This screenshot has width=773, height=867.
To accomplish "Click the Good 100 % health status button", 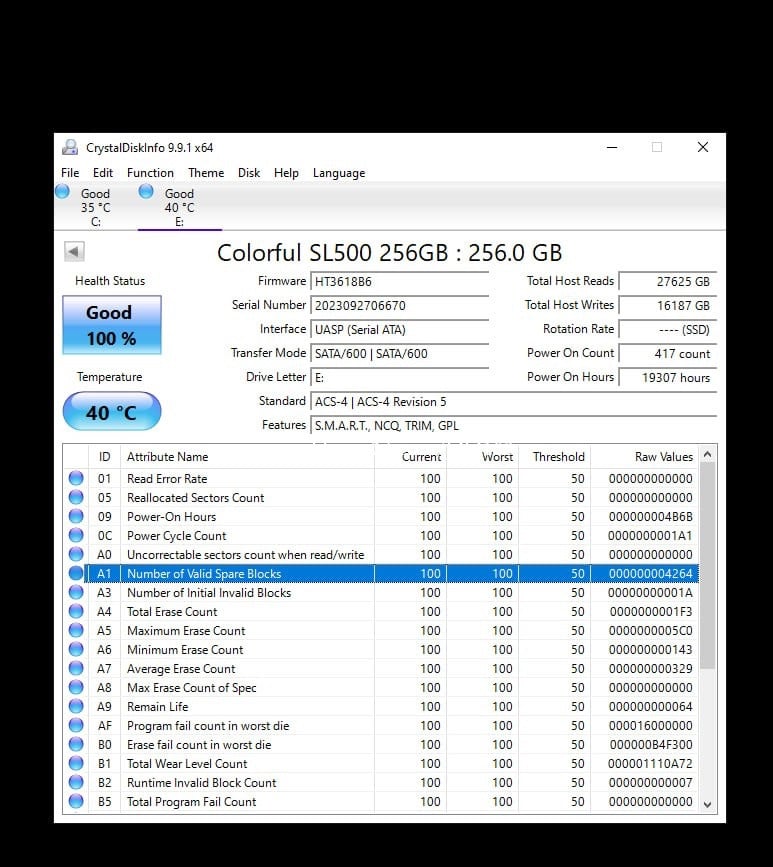I will click(x=112, y=325).
